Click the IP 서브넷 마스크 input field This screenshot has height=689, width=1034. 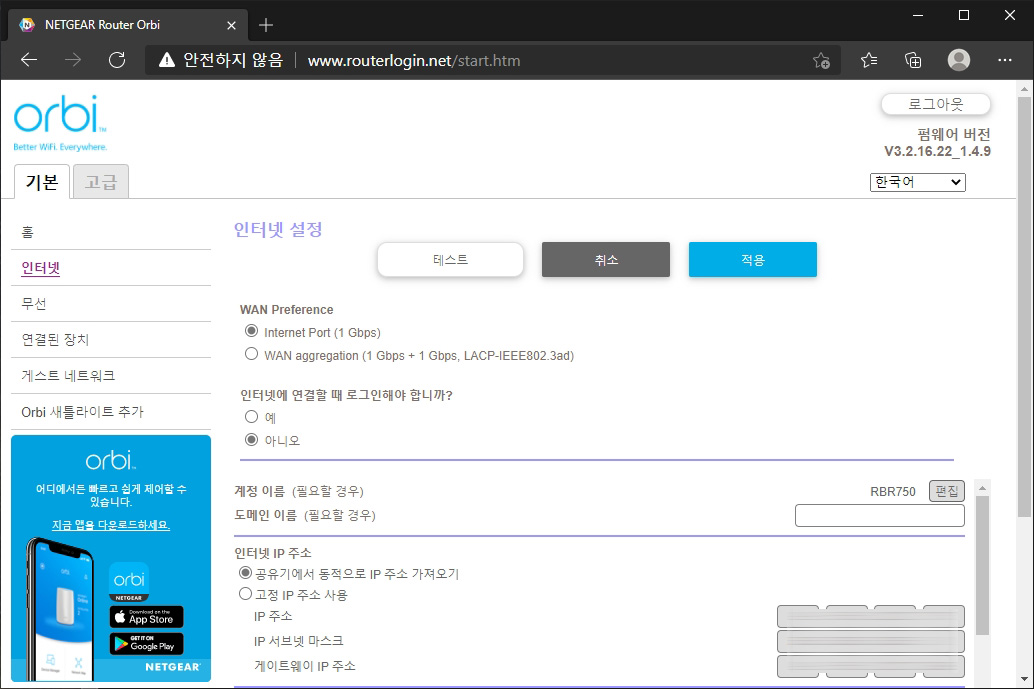[870, 641]
